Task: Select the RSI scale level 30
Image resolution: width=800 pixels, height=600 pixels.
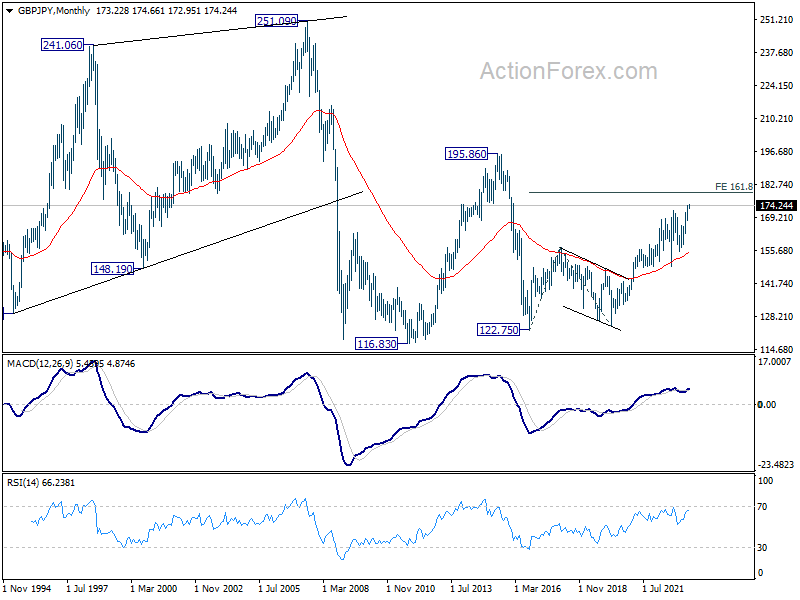Action: click(762, 547)
